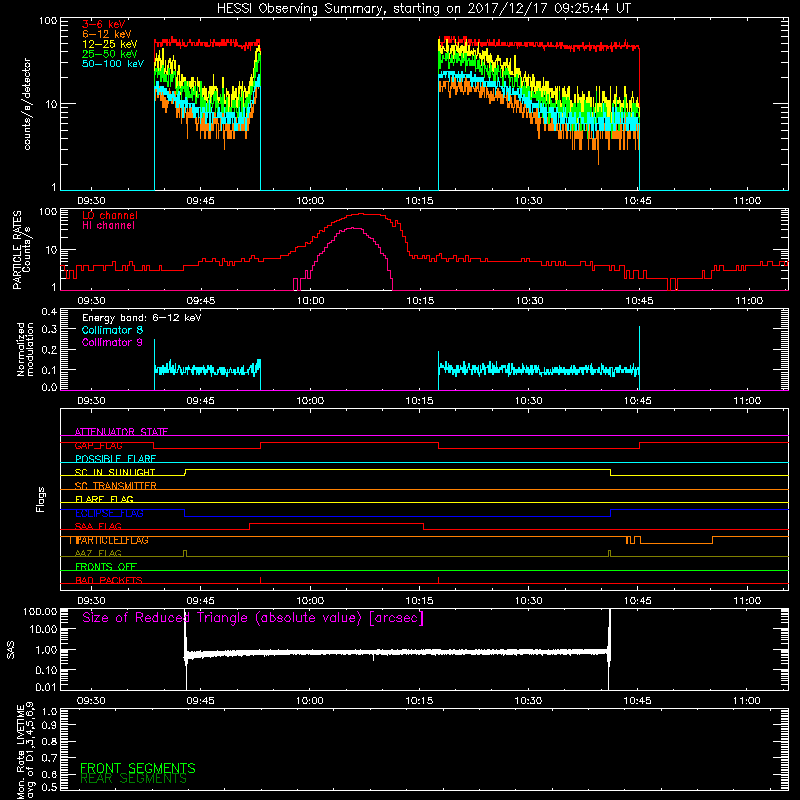Click the SAA_FLAG label
Viewport: 800px width, 800px height.
(x=98, y=526)
